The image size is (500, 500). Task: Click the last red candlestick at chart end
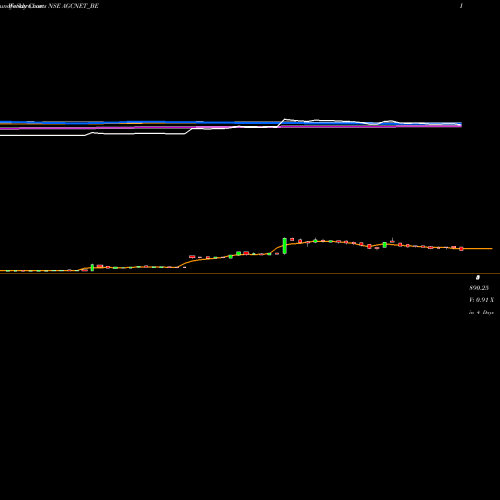tap(461, 249)
